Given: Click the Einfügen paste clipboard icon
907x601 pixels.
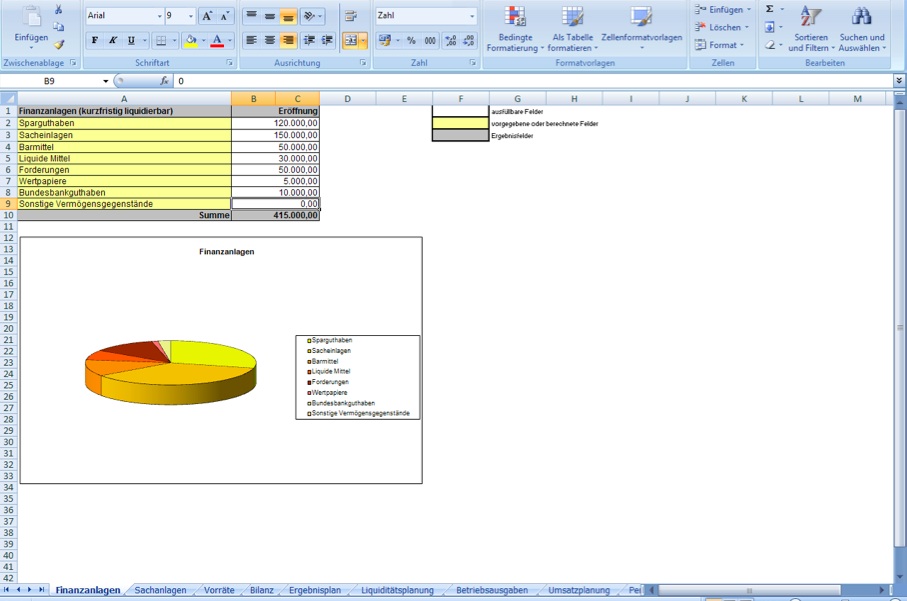Looking at the screenshot, I should click(x=32, y=16).
